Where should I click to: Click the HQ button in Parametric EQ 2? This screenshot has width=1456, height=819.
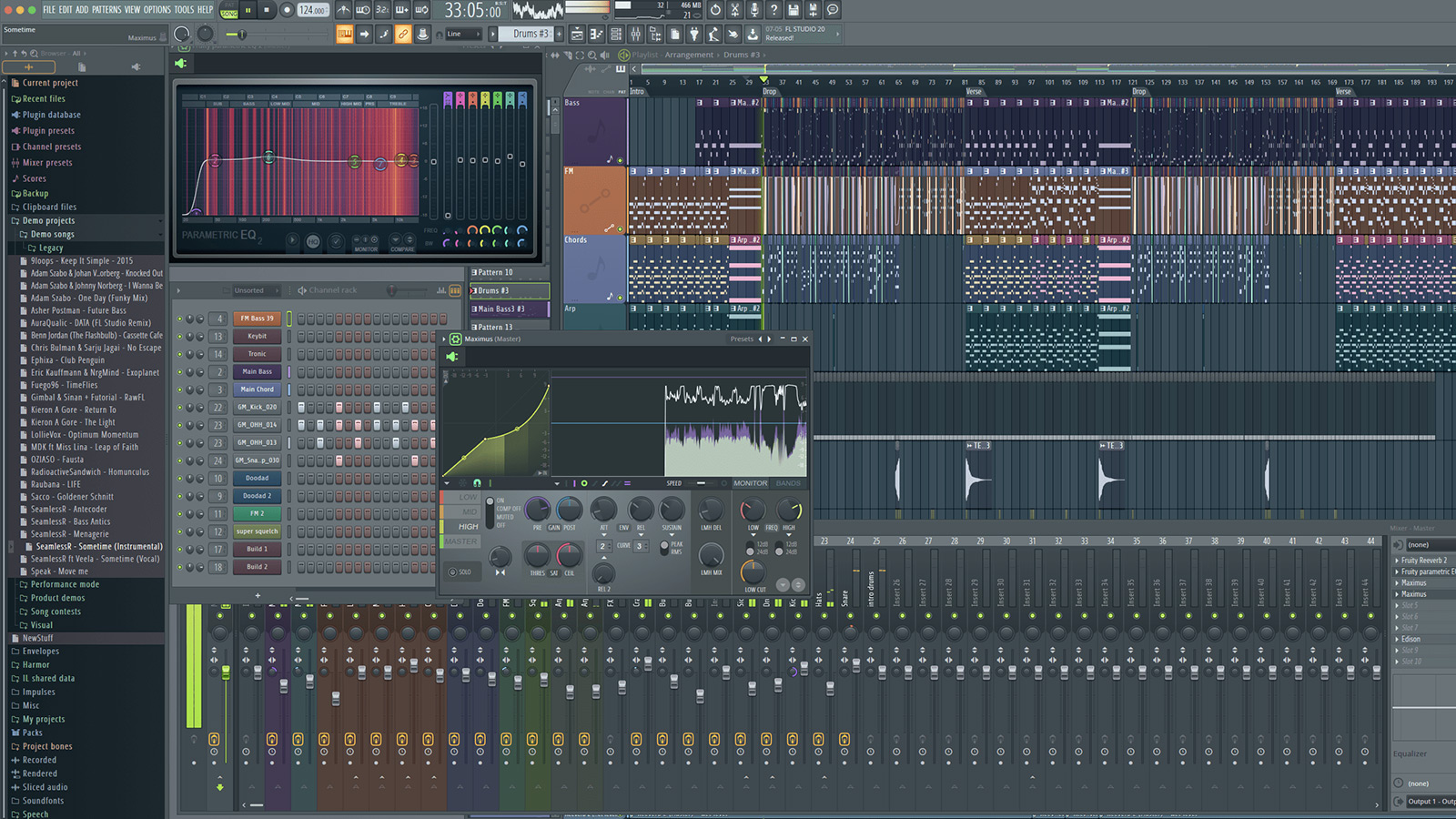click(x=313, y=242)
